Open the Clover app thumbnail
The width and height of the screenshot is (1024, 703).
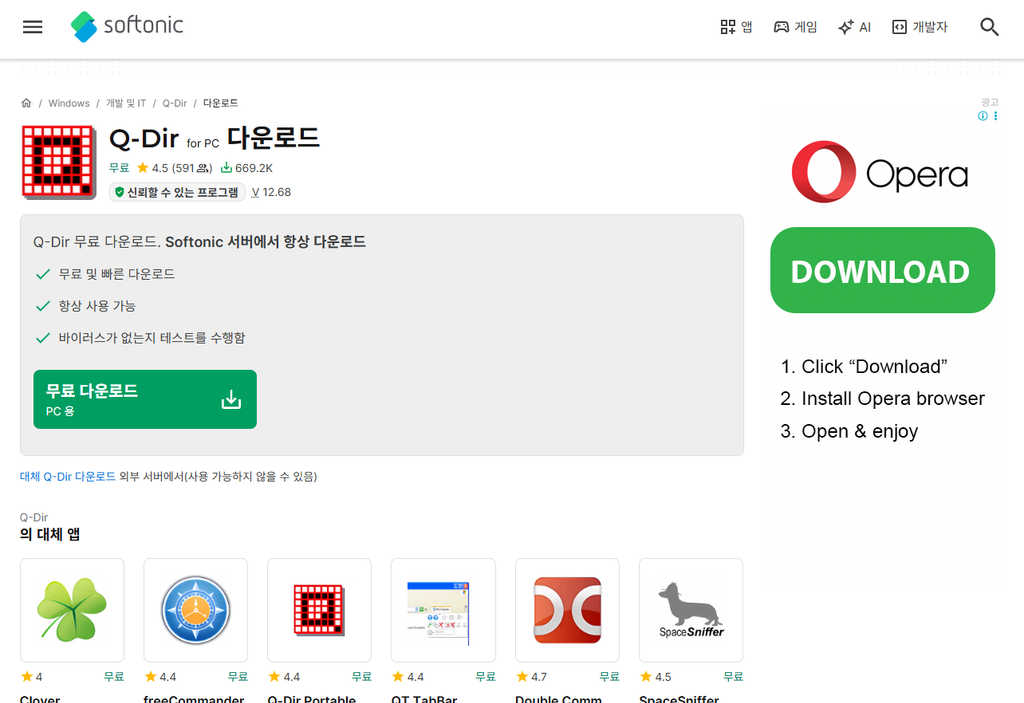tap(72, 610)
